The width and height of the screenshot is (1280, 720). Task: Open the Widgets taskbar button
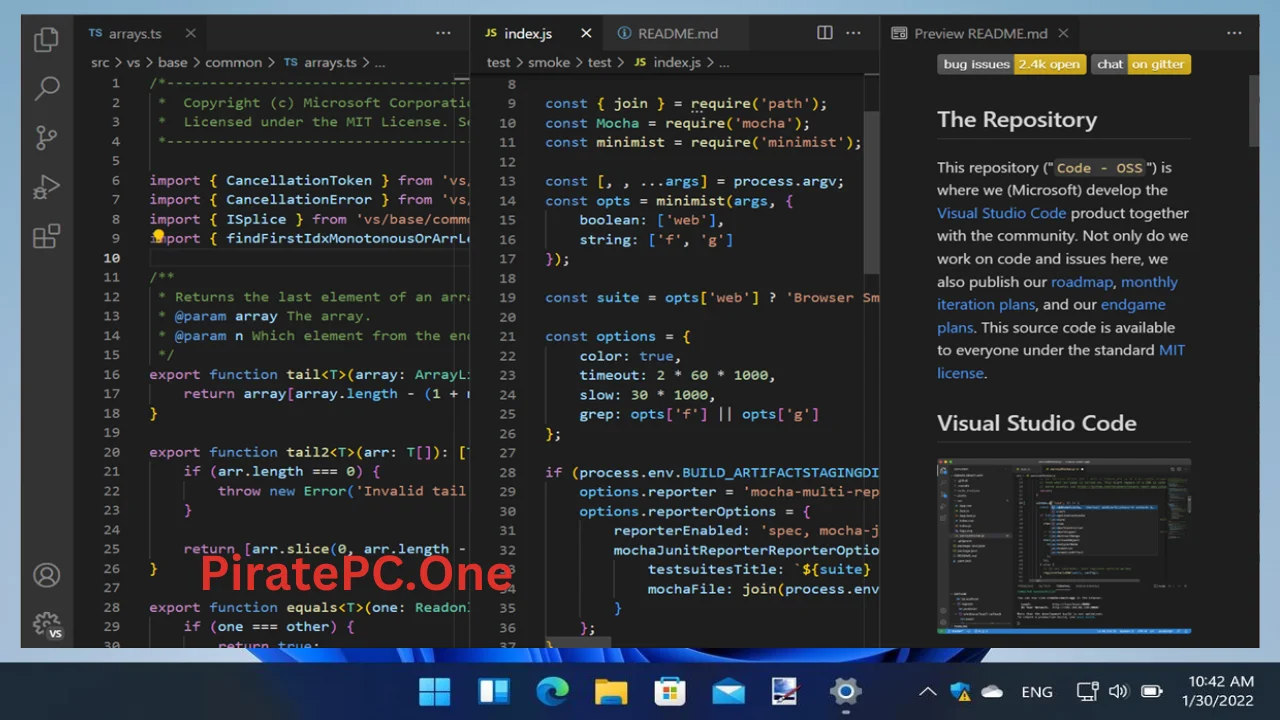[494, 691]
